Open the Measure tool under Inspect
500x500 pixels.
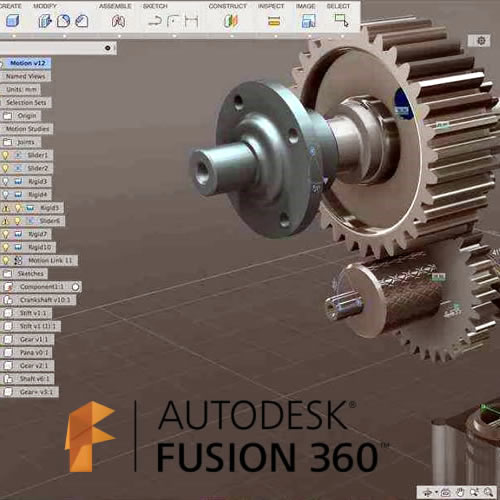pyautogui.click(x=274, y=22)
